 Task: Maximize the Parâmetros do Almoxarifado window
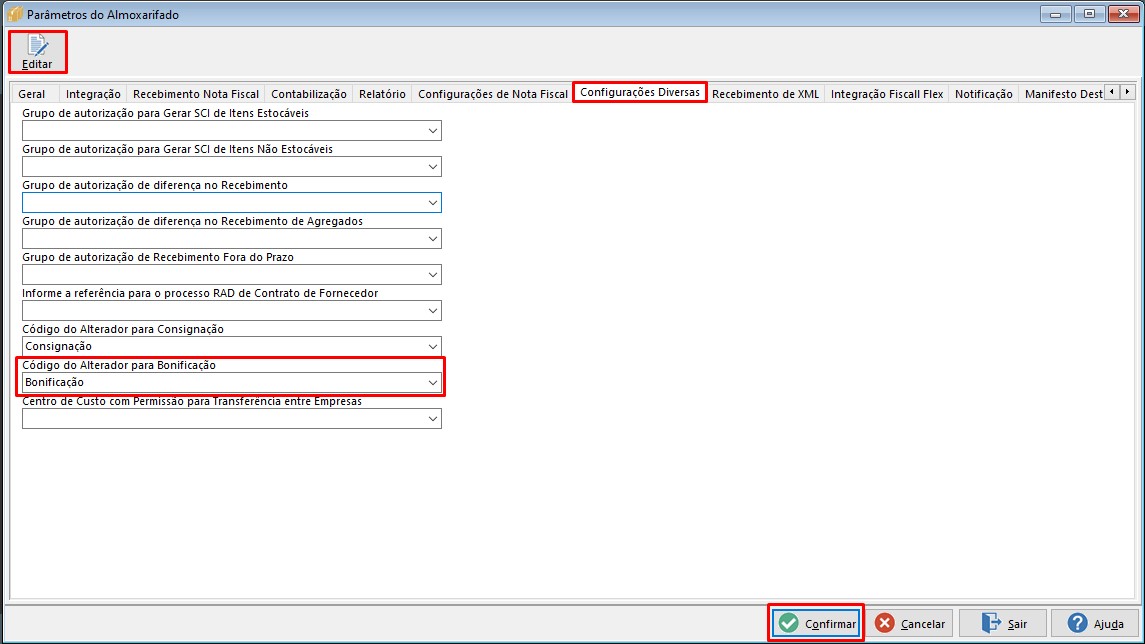(1089, 14)
